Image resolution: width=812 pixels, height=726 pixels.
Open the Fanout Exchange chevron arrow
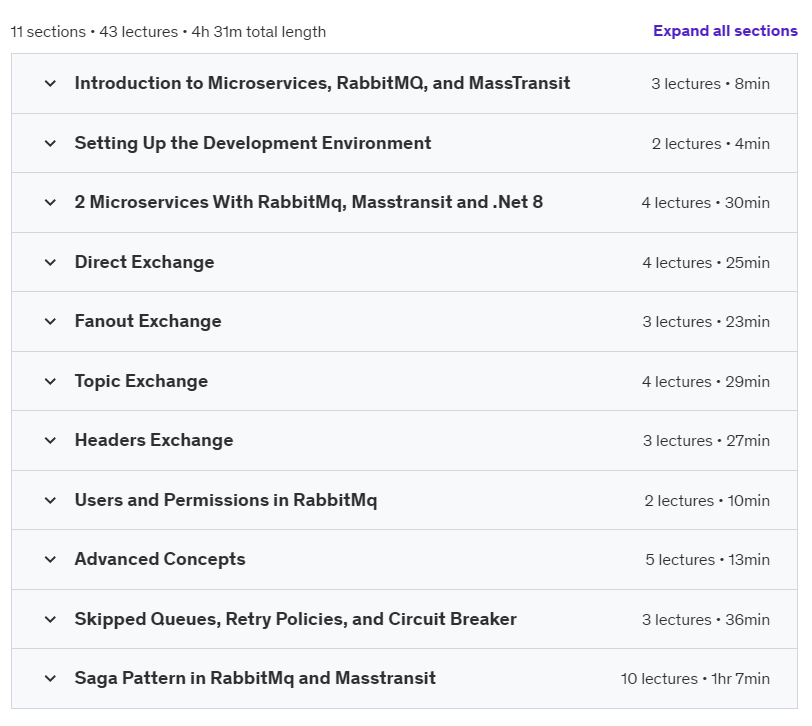coord(50,322)
